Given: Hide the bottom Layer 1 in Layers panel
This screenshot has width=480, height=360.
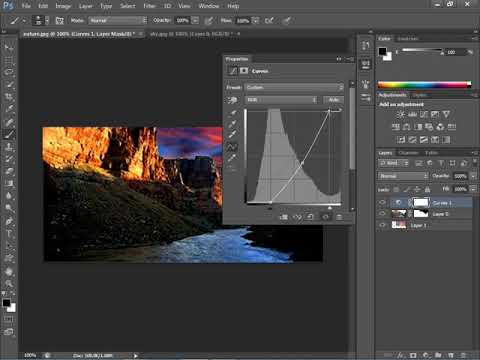Looking at the screenshot, I should tap(383, 225).
